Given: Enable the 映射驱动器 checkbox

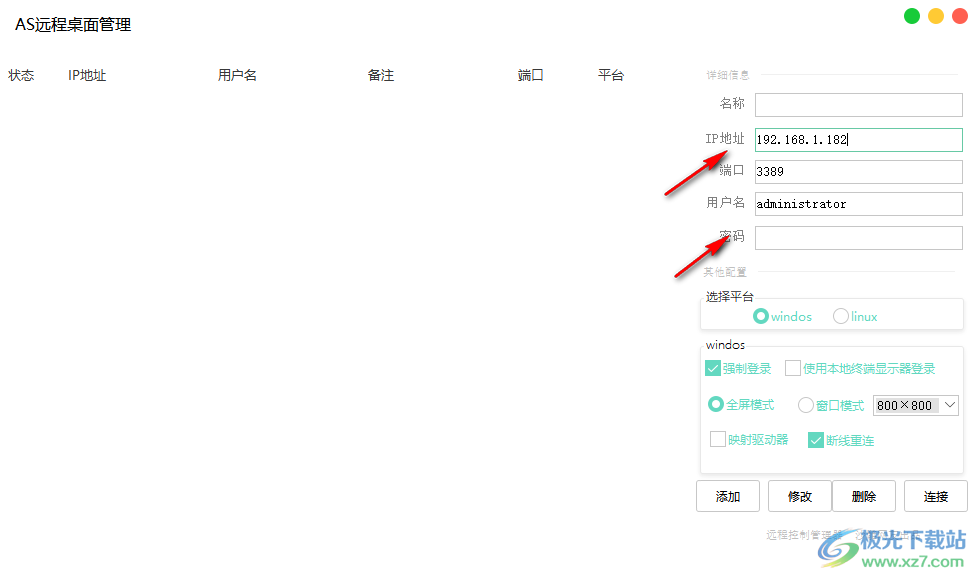Looking at the screenshot, I should 718,439.
